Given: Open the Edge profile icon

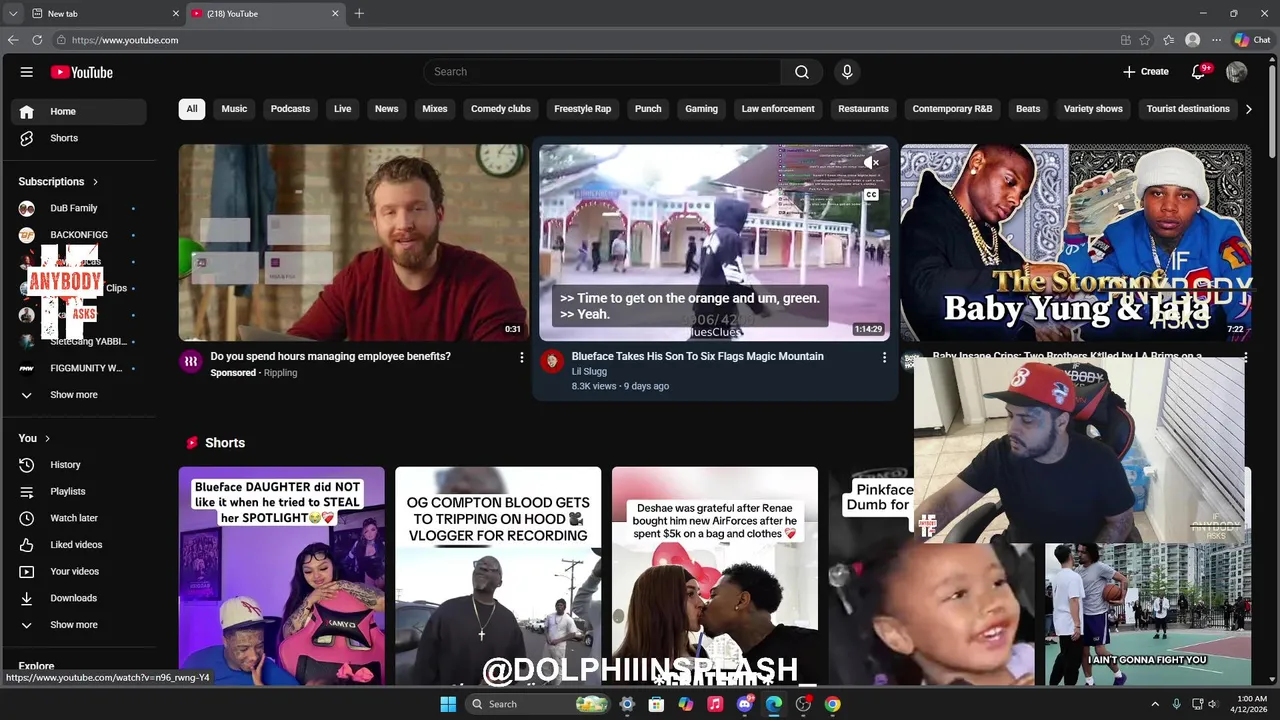Looking at the screenshot, I should [1192, 40].
